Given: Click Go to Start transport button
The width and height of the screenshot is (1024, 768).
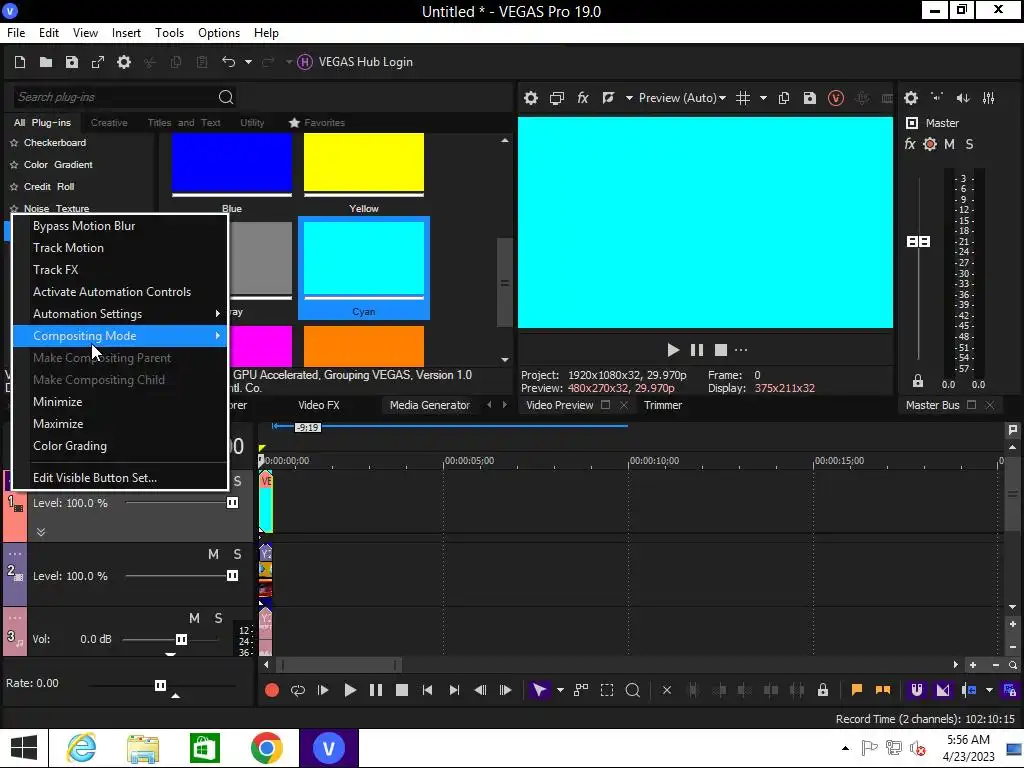Looking at the screenshot, I should point(427,690).
